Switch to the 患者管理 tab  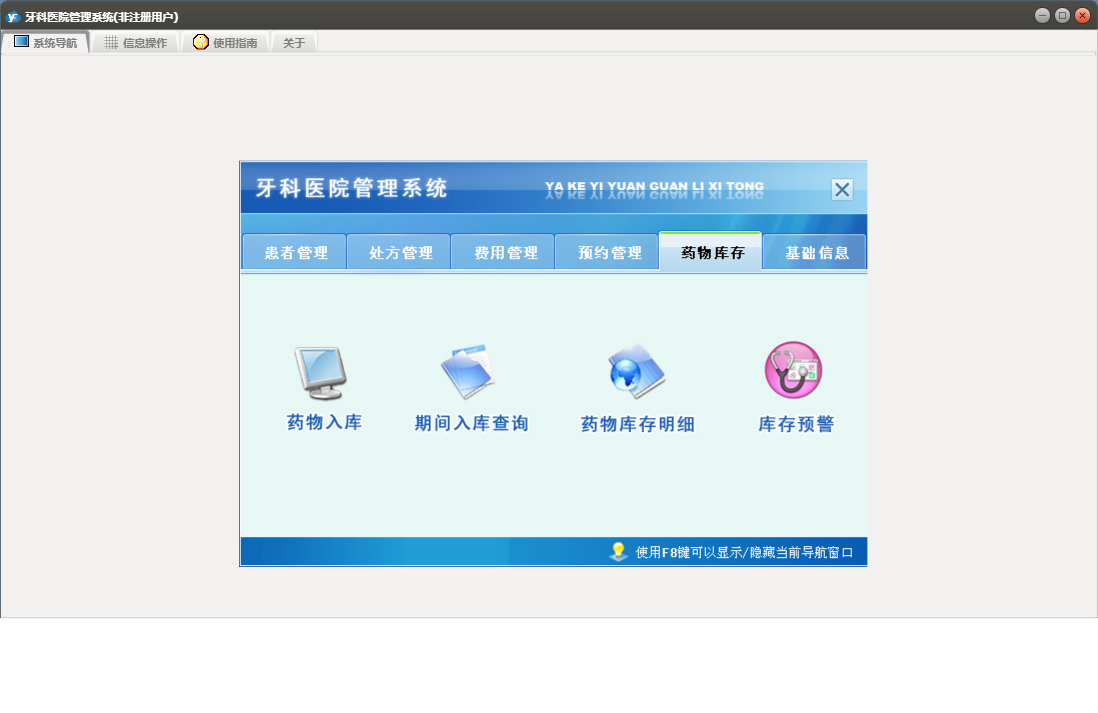click(x=295, y=252)
